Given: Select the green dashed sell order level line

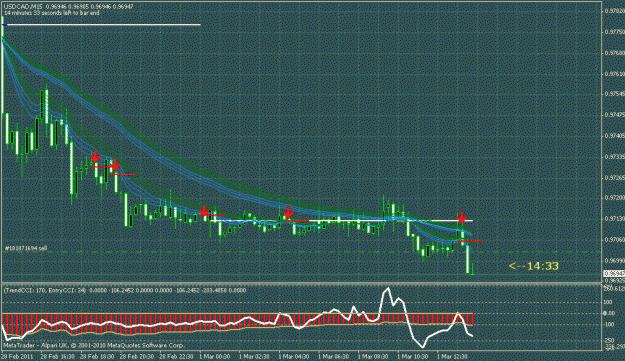Looking at the screenshot, I should coord(301,252).
